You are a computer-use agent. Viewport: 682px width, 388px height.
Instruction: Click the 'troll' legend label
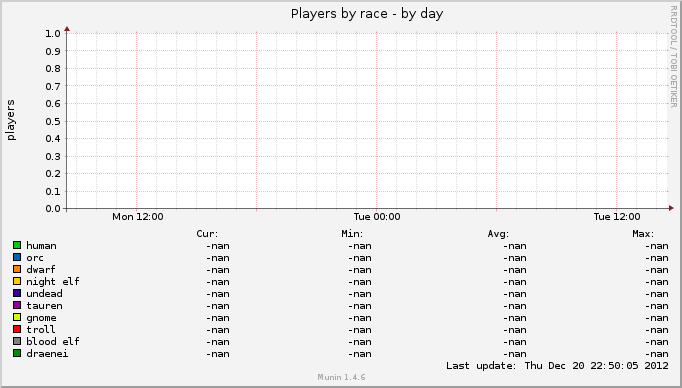tap(41, 330)
